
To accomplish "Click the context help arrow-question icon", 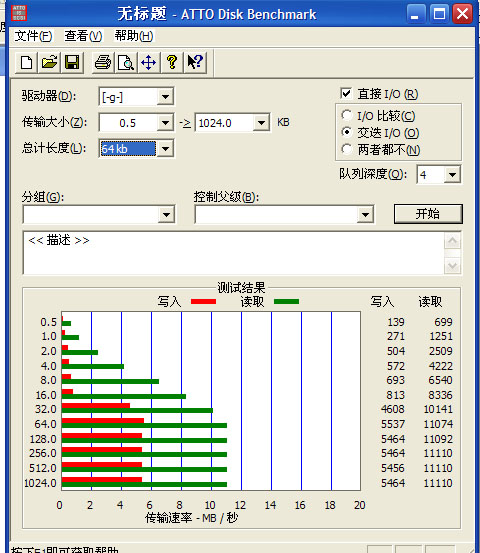I will [195, 63].
